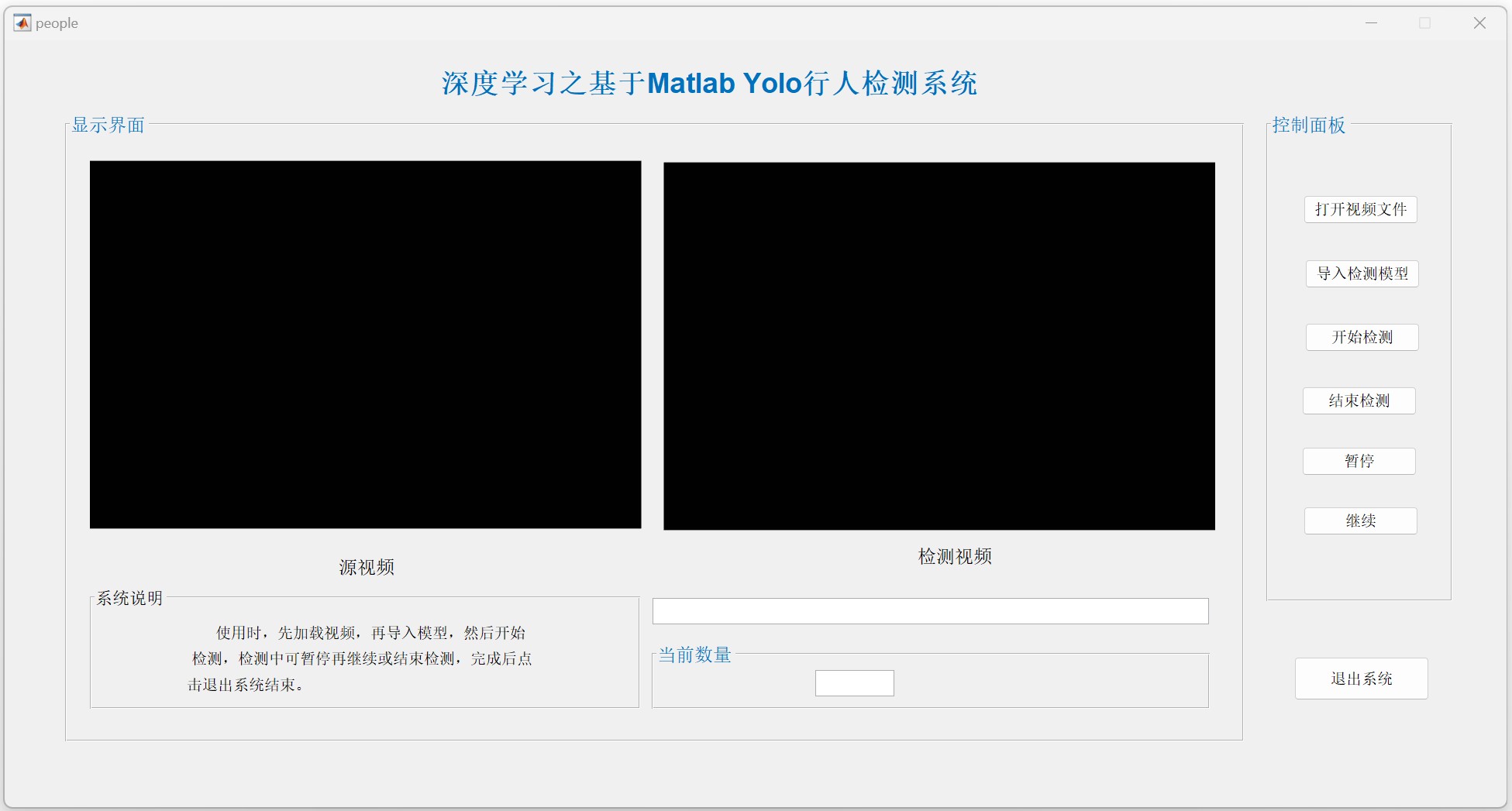Click the 显示界面 panel title
This screenshot has width=1512, height=811.
[x=108, y=125]
